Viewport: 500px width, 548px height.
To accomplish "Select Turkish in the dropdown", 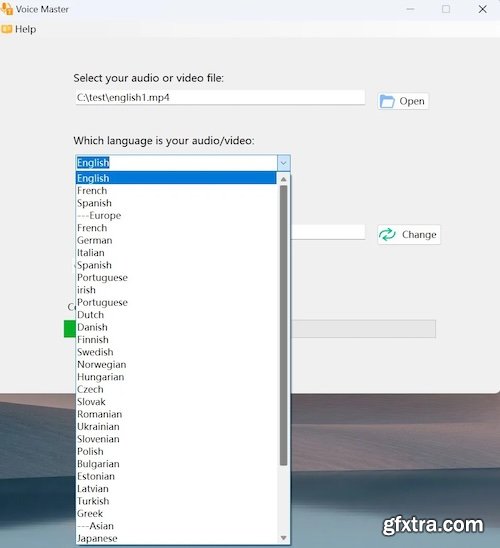I will (x=176, y=501).
